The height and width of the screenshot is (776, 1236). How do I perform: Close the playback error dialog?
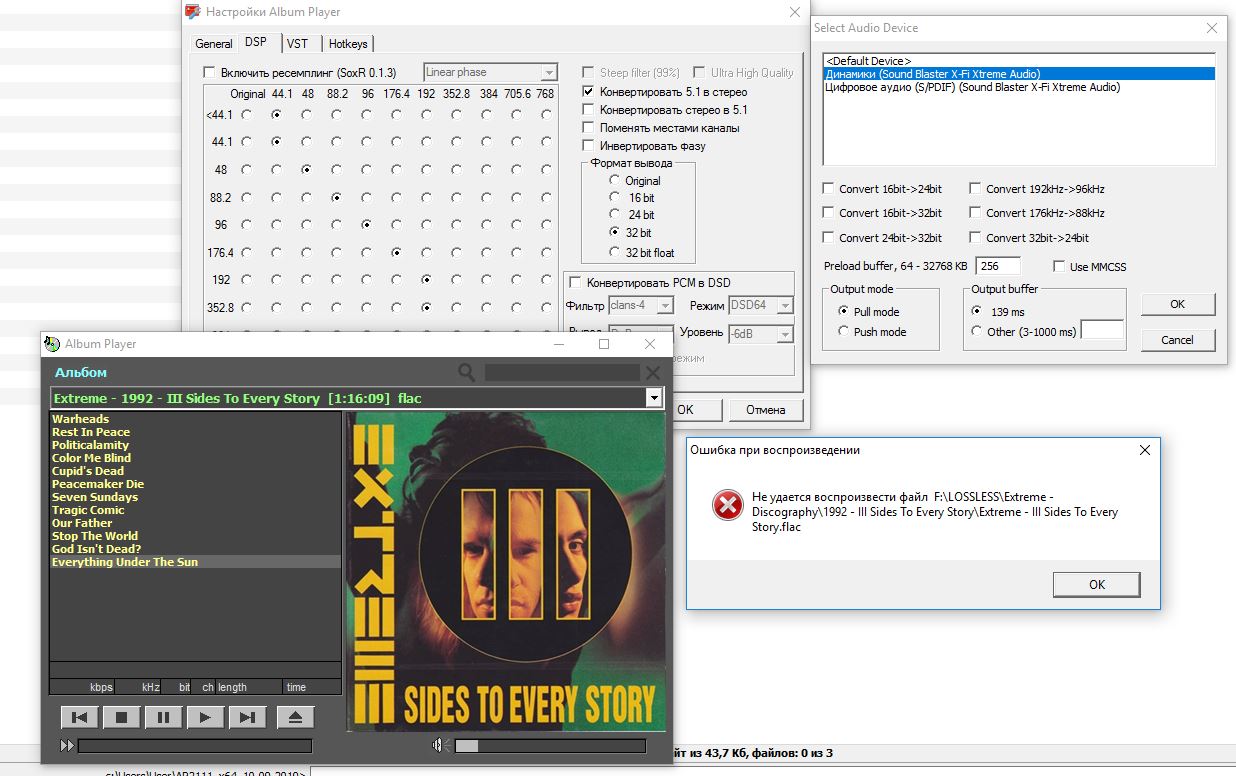1146,451
